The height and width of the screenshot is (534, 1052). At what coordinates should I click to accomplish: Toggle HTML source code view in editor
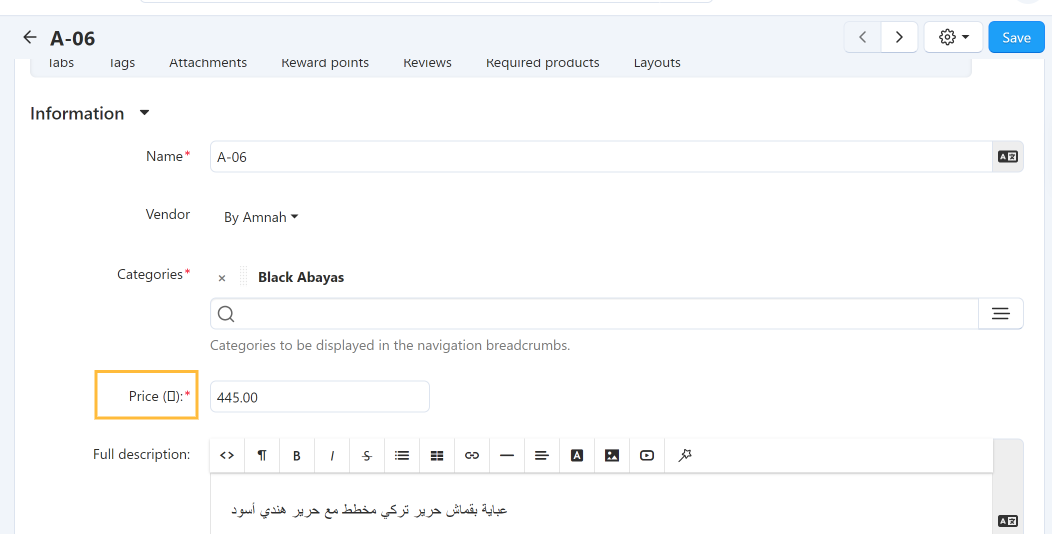[x=227, y=456]
